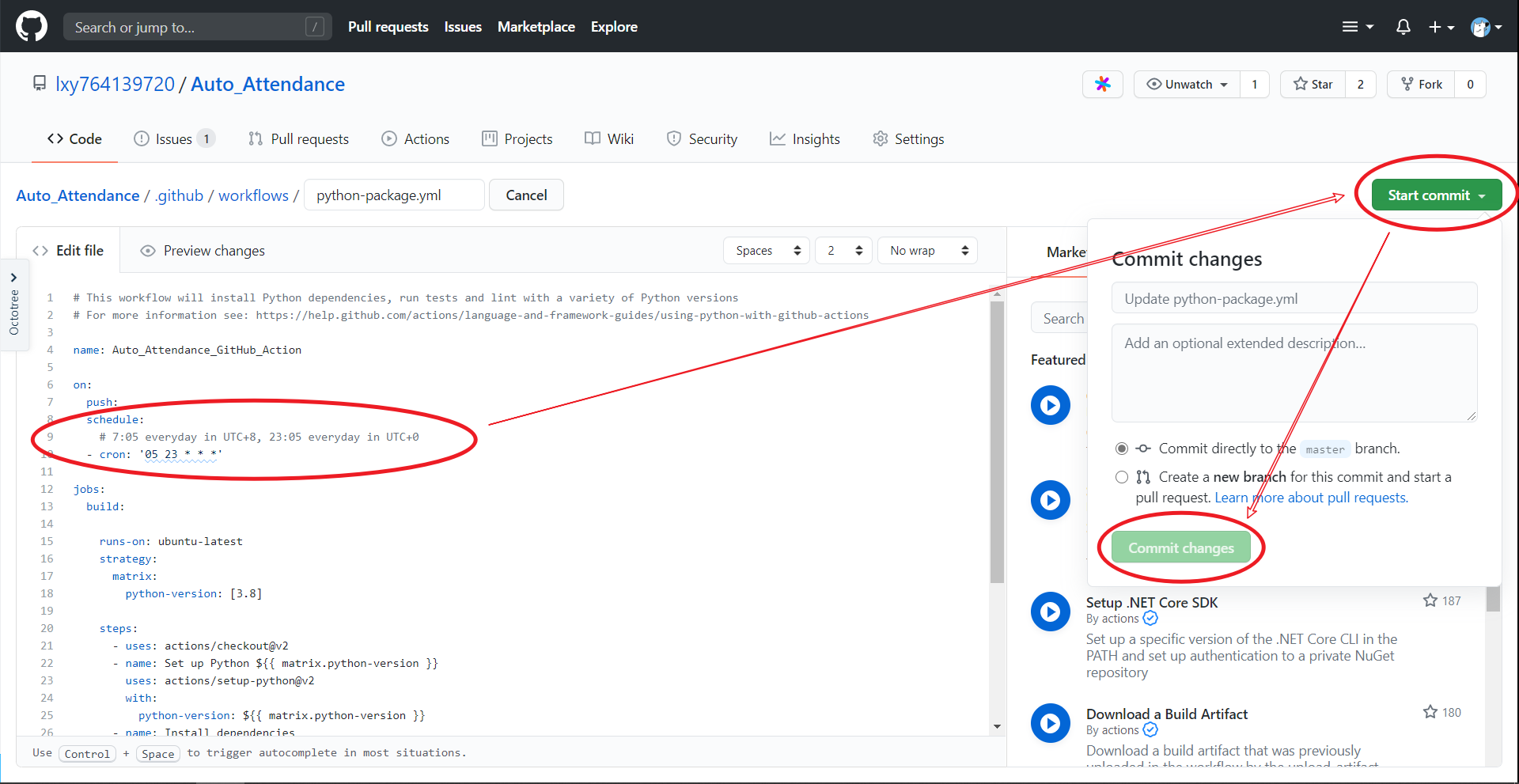Click the git-commit icon beside direct commit option

(1143, 449)
